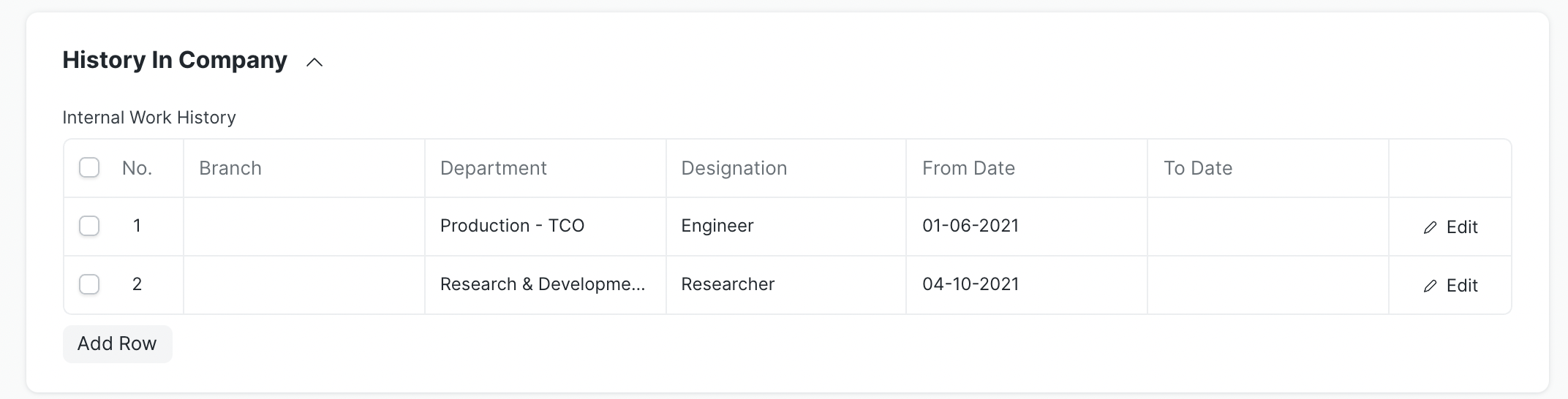
Task: Select the Researcher designation cell
Action: coord(785,285)
